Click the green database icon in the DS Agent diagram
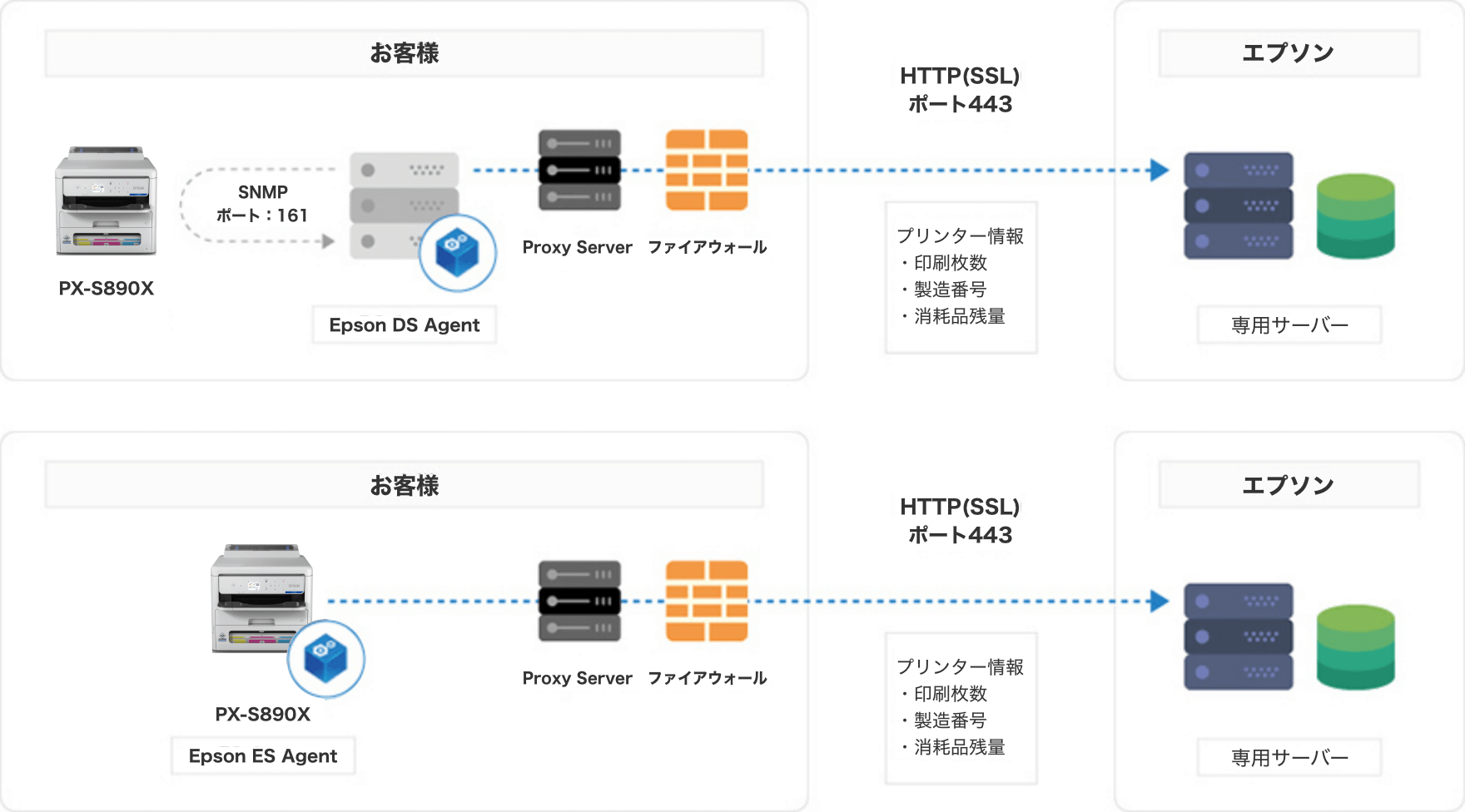1465x812 pixels. coord(1355,216)
